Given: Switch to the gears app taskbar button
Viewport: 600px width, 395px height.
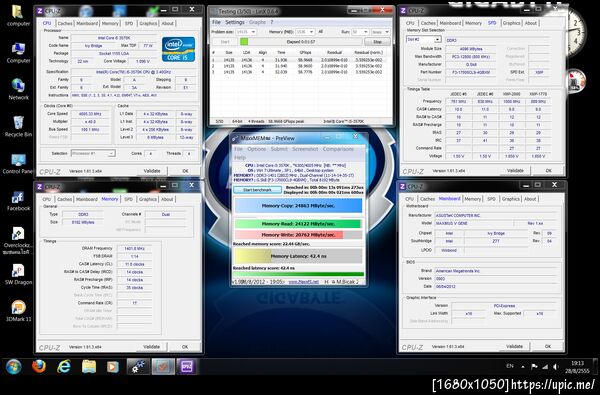Looking at the screenshot, I should click(x=138, y=367).
